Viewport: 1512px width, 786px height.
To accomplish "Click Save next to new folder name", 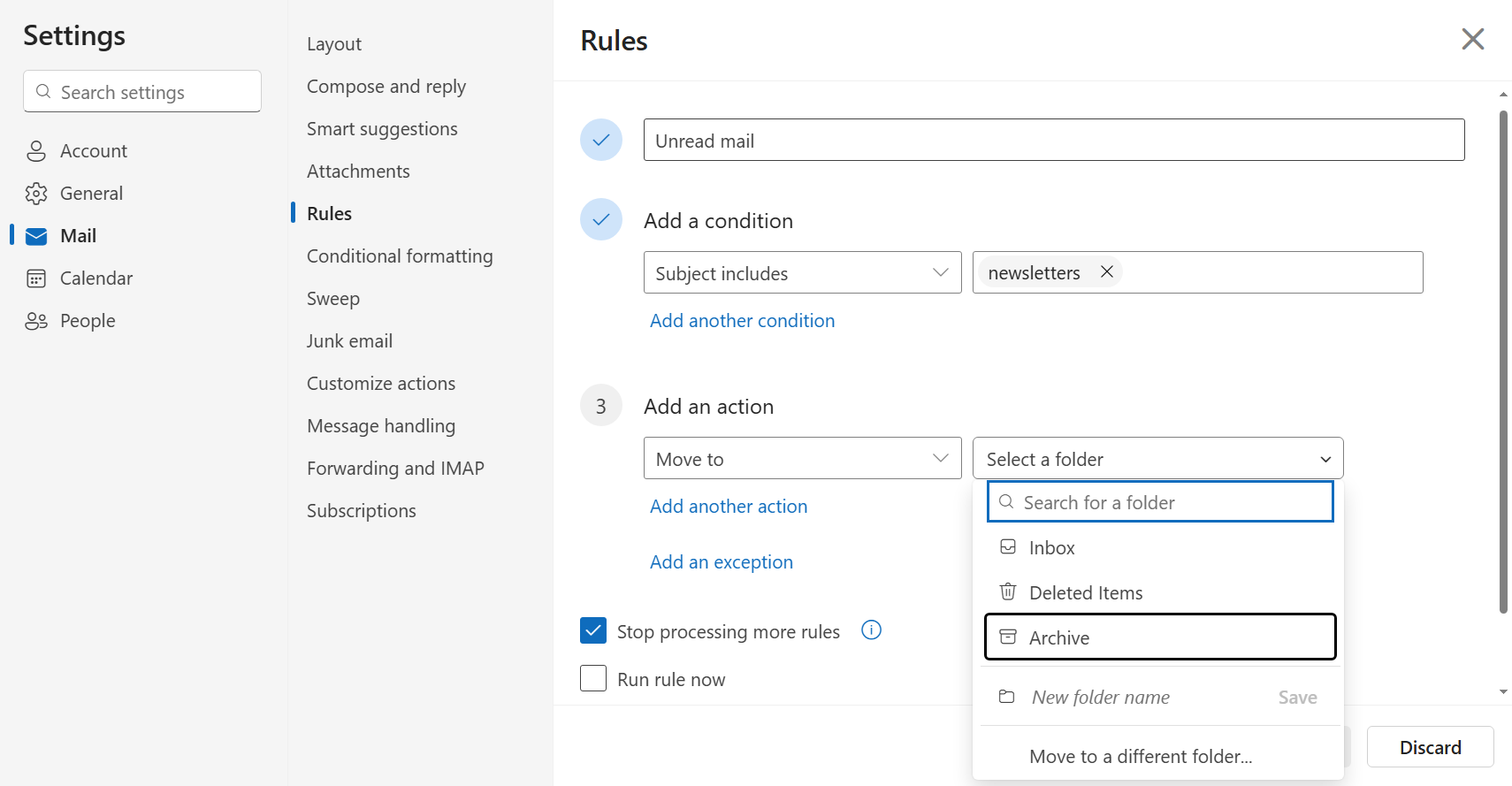I will click(x=1298, y=698).
